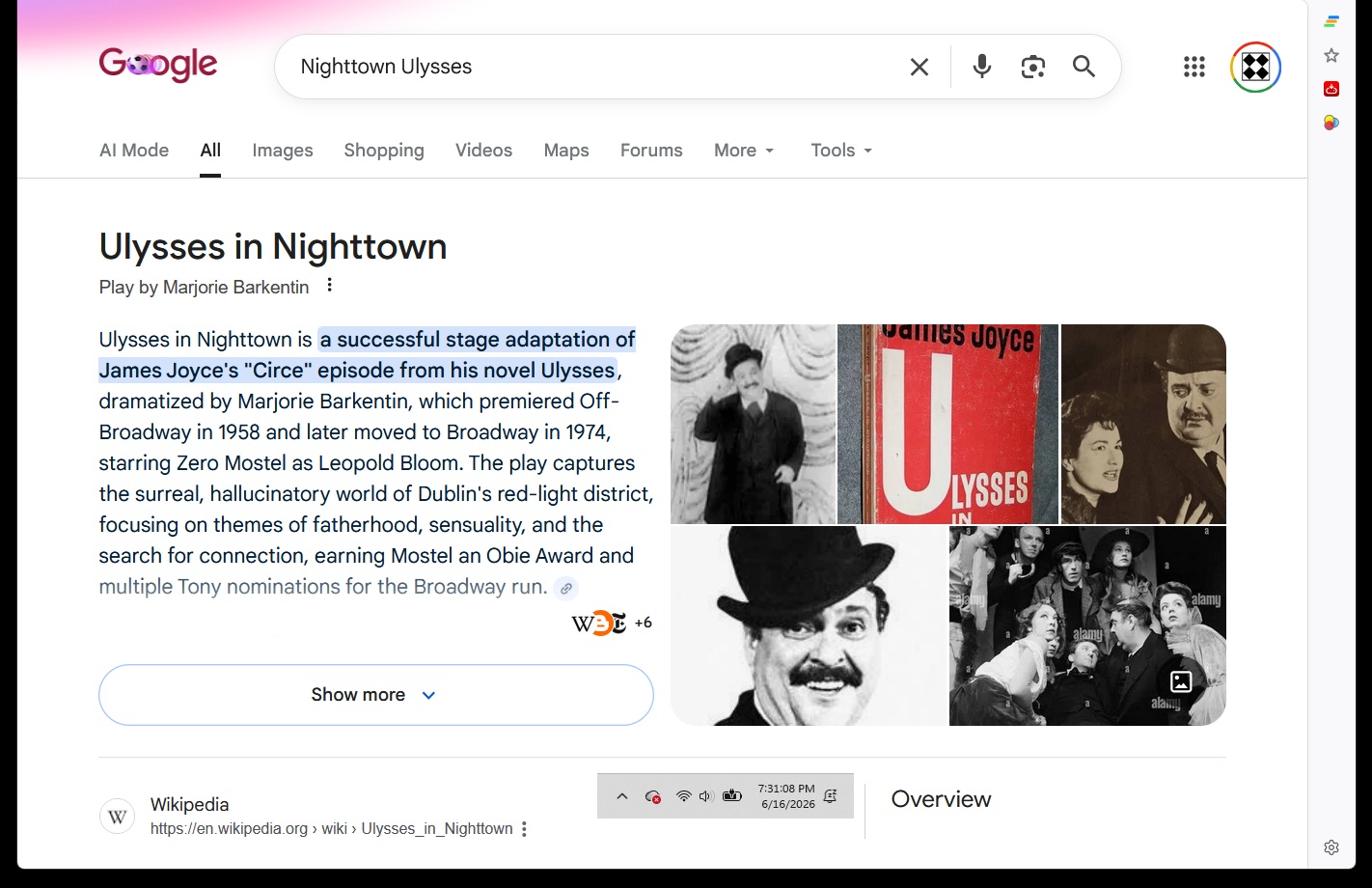Click the star icon in the sidebar
This screenshot has height=888, width=1372.
[1331, 55]
